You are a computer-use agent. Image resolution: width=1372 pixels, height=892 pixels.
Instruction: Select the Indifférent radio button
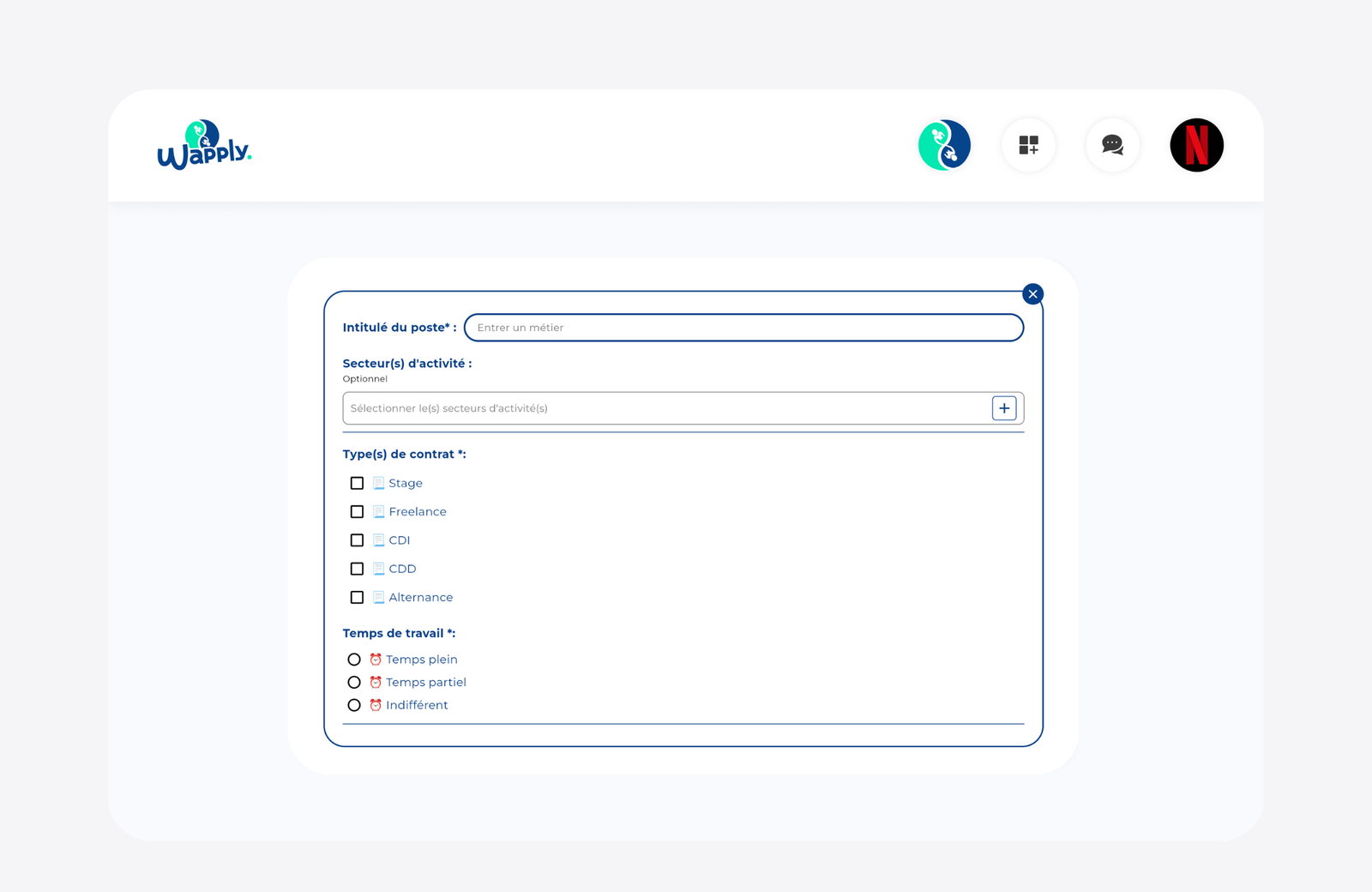pos(354,705)
